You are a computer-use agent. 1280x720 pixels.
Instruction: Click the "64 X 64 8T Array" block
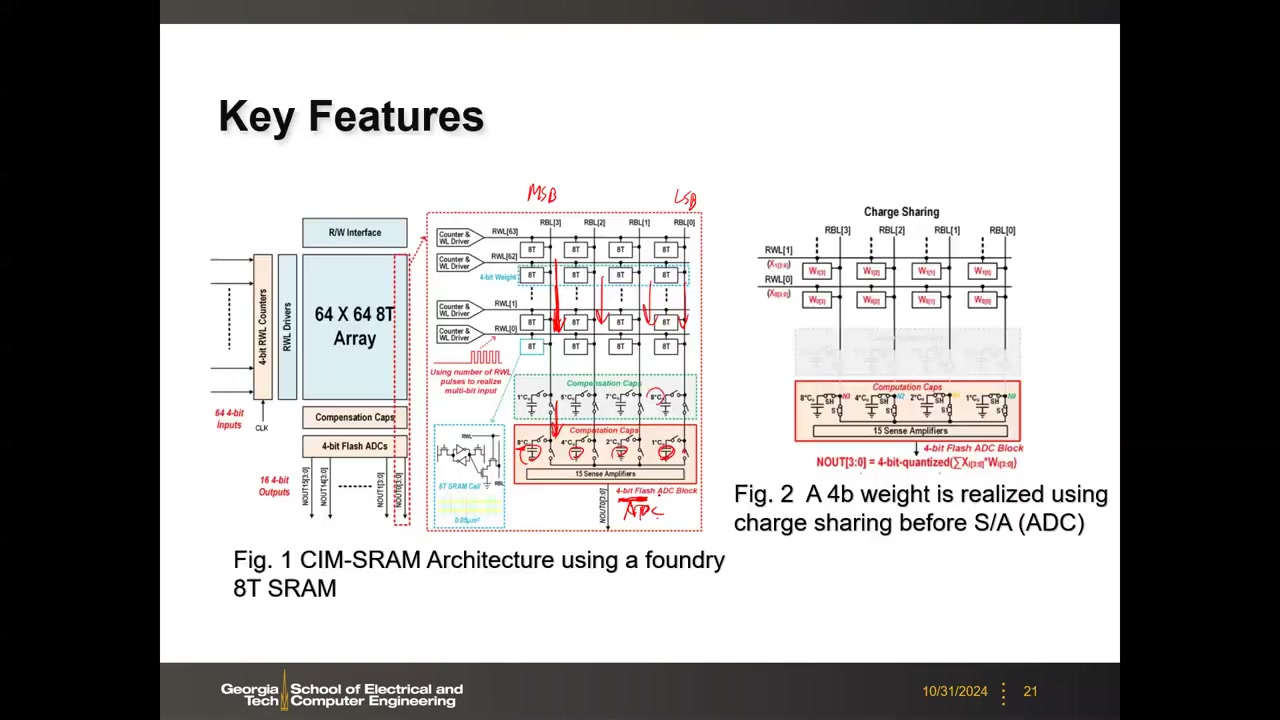point(355,327)
